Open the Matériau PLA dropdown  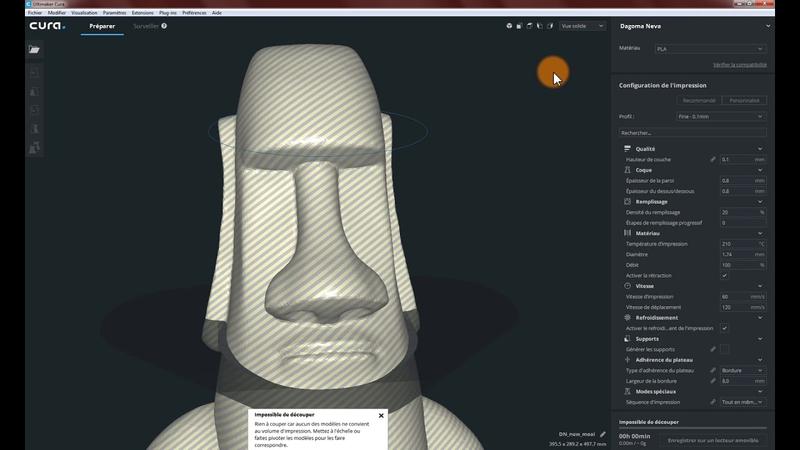pyautogui.click(x=709, y=48)
